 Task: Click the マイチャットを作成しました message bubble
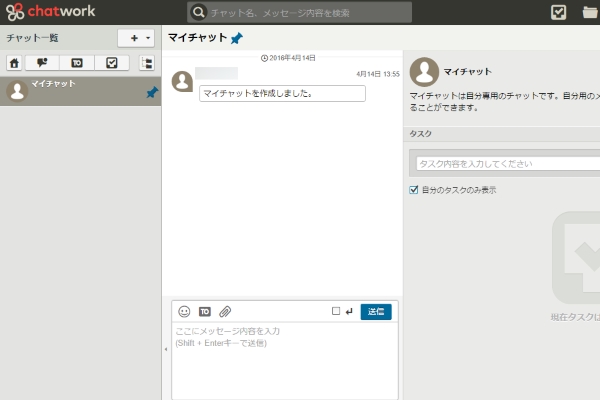pos(282,93)
